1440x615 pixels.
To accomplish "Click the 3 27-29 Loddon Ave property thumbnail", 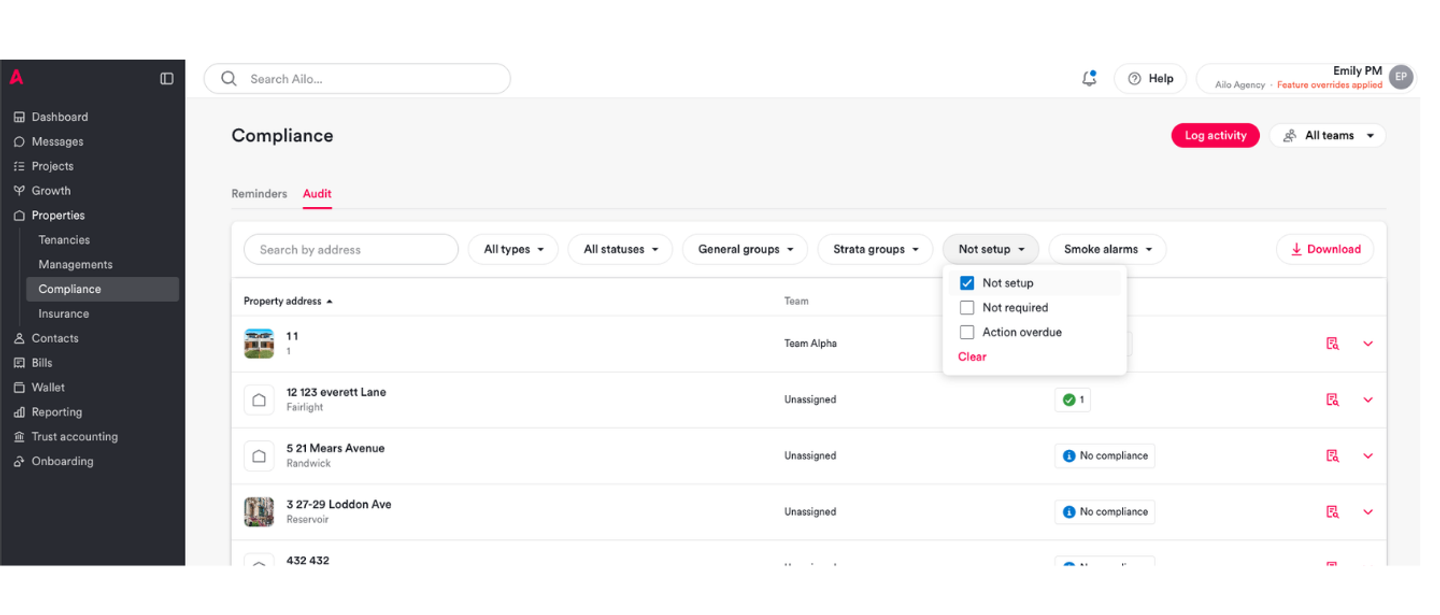I will click(259, 512).
